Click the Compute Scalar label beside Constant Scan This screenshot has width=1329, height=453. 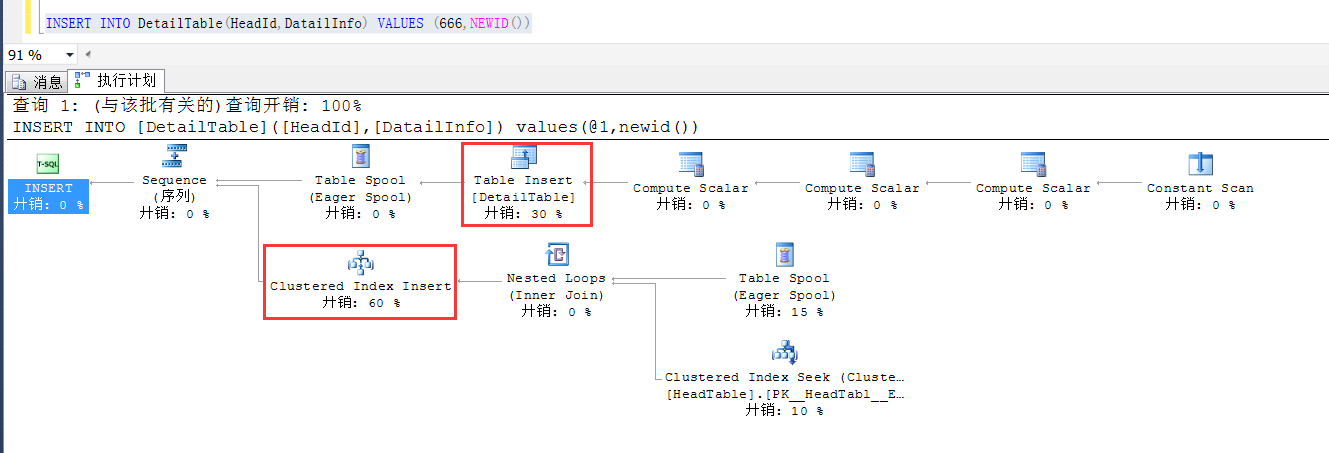coord(1033,188)
